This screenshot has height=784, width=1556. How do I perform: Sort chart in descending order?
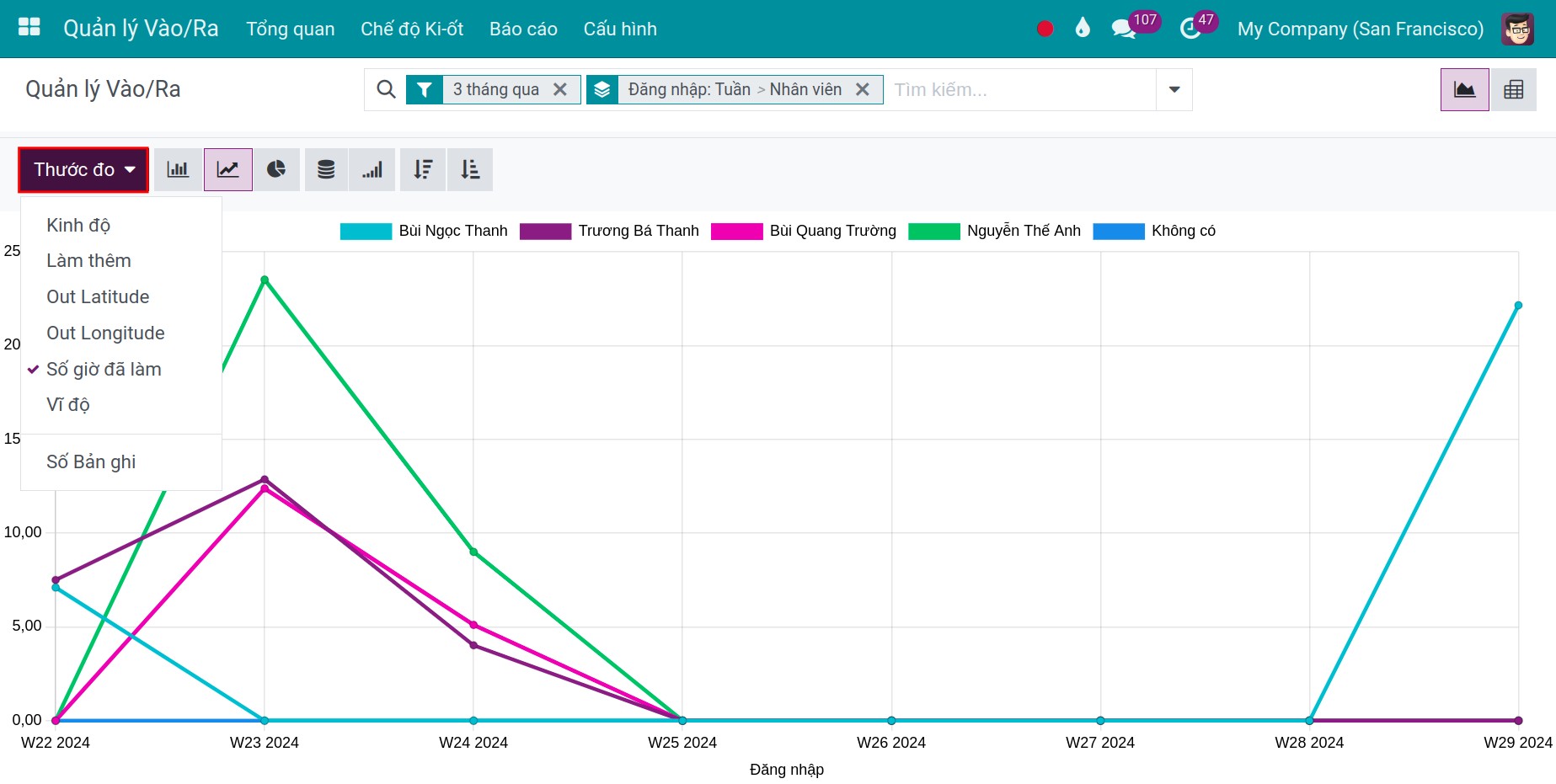[x=423, y=169]
